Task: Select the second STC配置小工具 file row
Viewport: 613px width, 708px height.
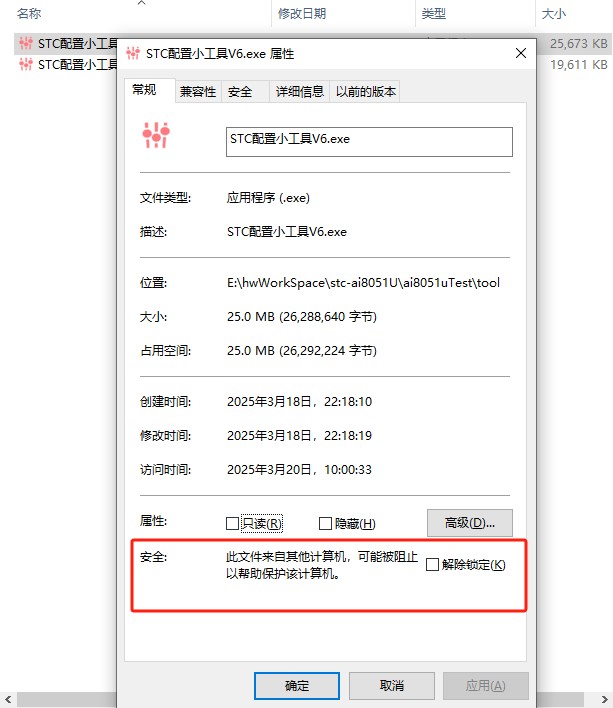Action: [66, 65]
